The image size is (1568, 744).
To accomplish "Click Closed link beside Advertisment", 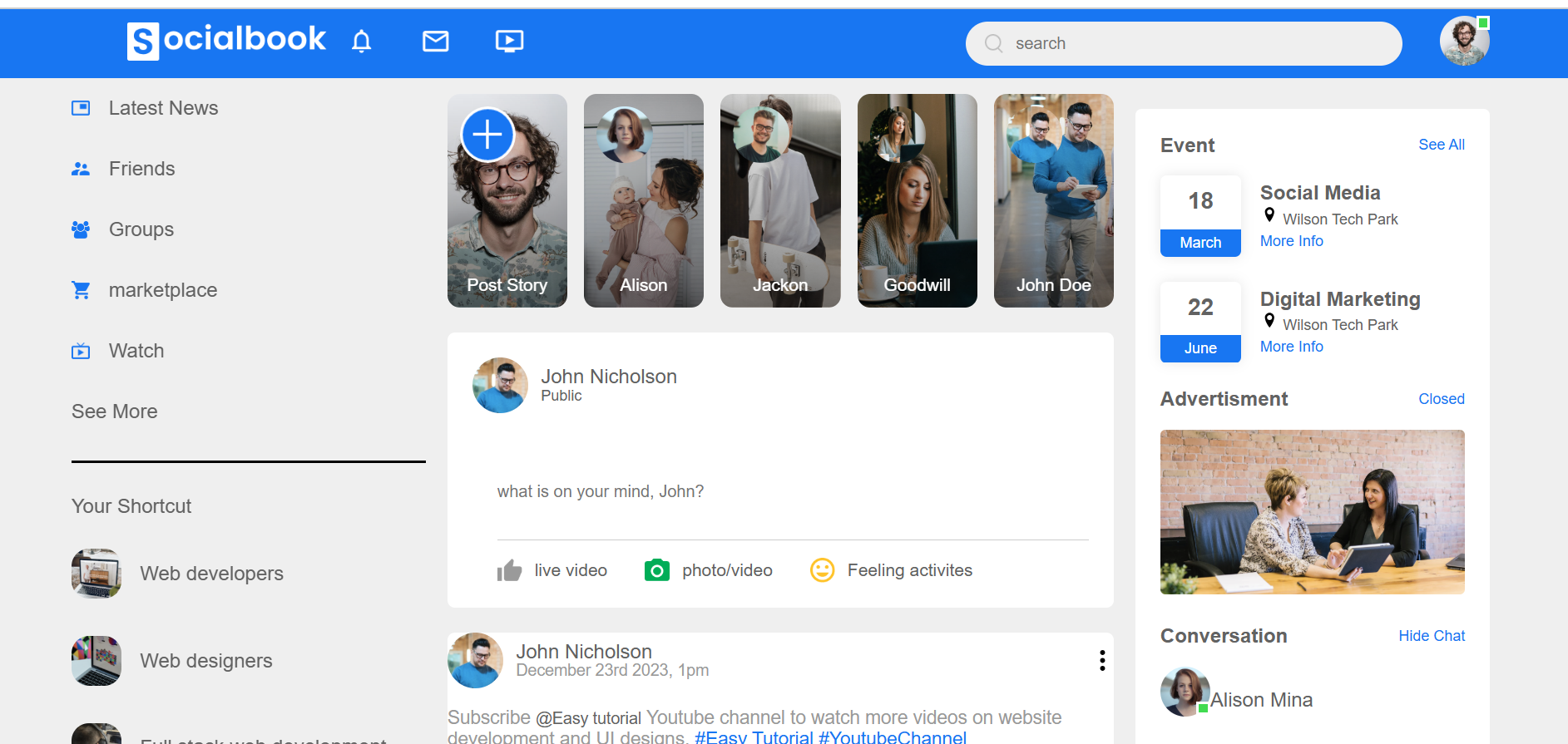I will coord(1442,399).
